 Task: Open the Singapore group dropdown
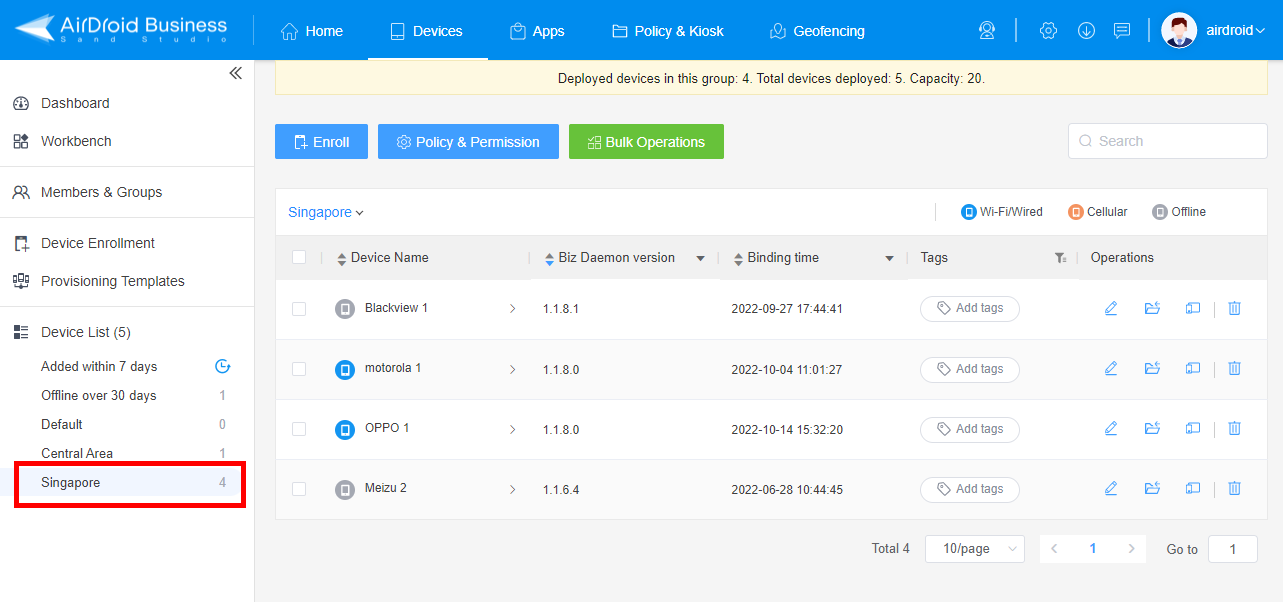pyautogui.click(x=326, y=212)
